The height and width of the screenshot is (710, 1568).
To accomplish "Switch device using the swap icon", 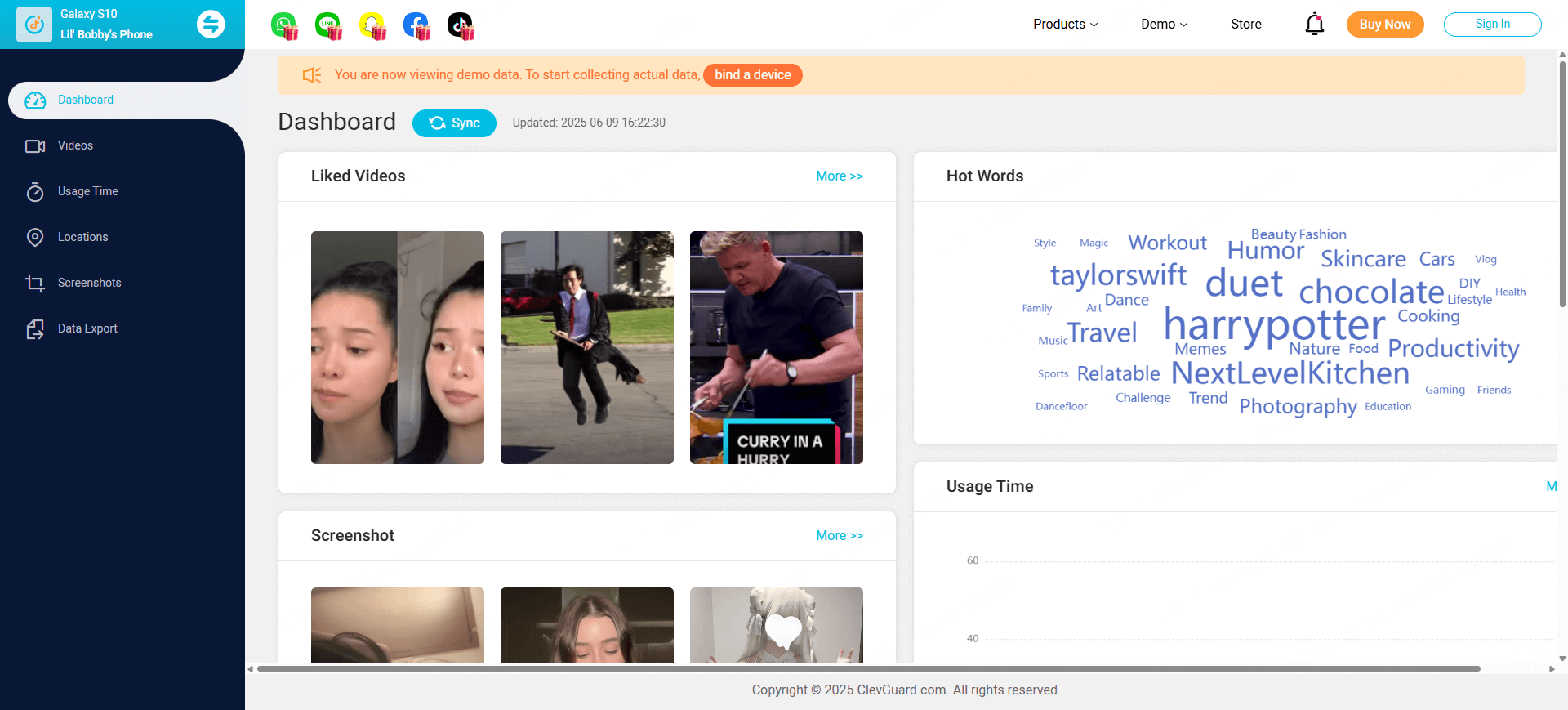I will coord(211,24).
